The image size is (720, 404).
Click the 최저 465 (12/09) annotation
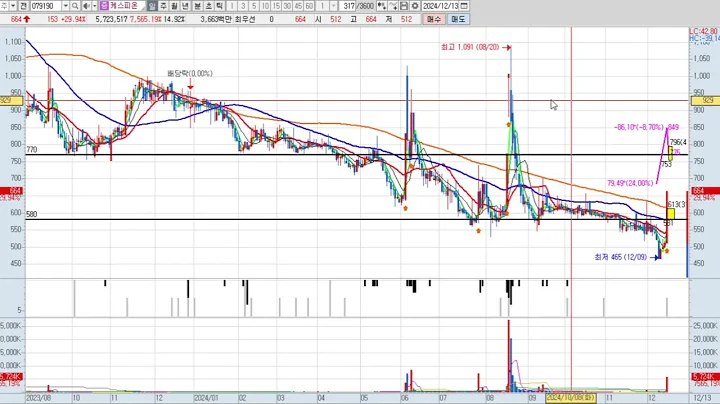coord(620,257)
